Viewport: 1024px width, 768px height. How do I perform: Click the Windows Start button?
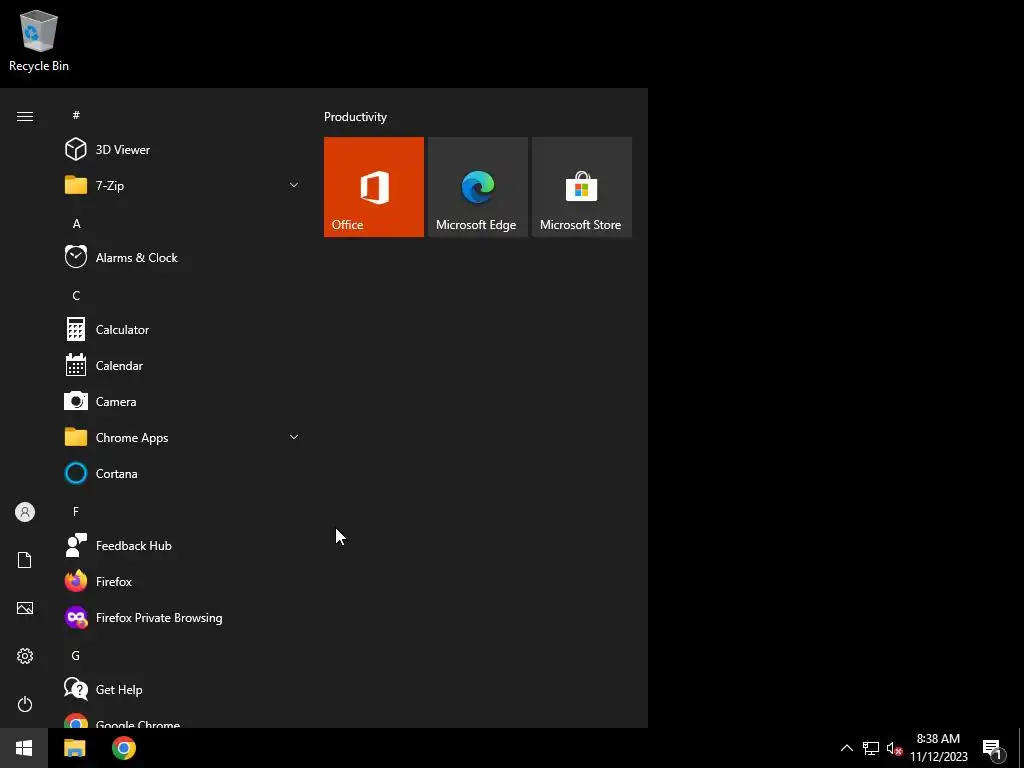point(24,748)
